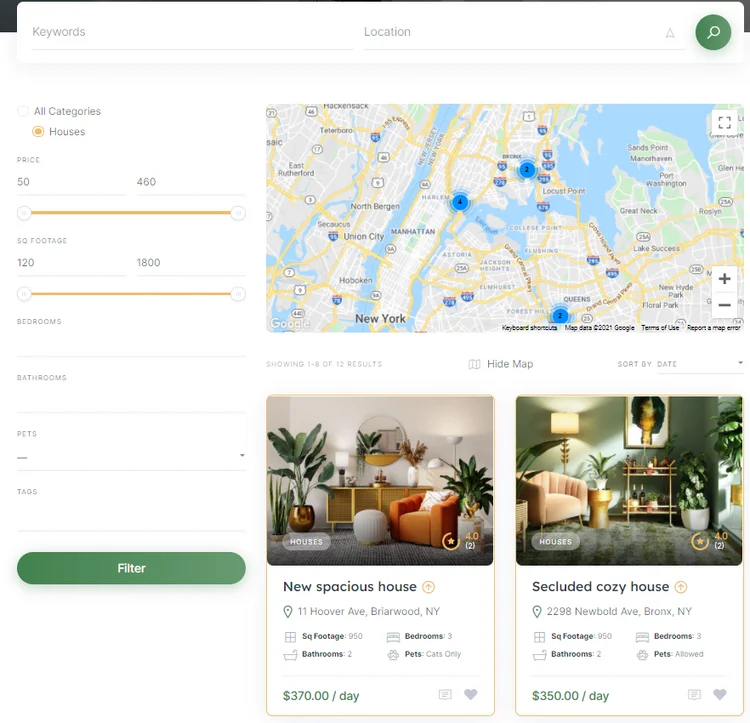750x723 pixels.
Task: Open the New spacious house listing title
Action: [350, 587]
